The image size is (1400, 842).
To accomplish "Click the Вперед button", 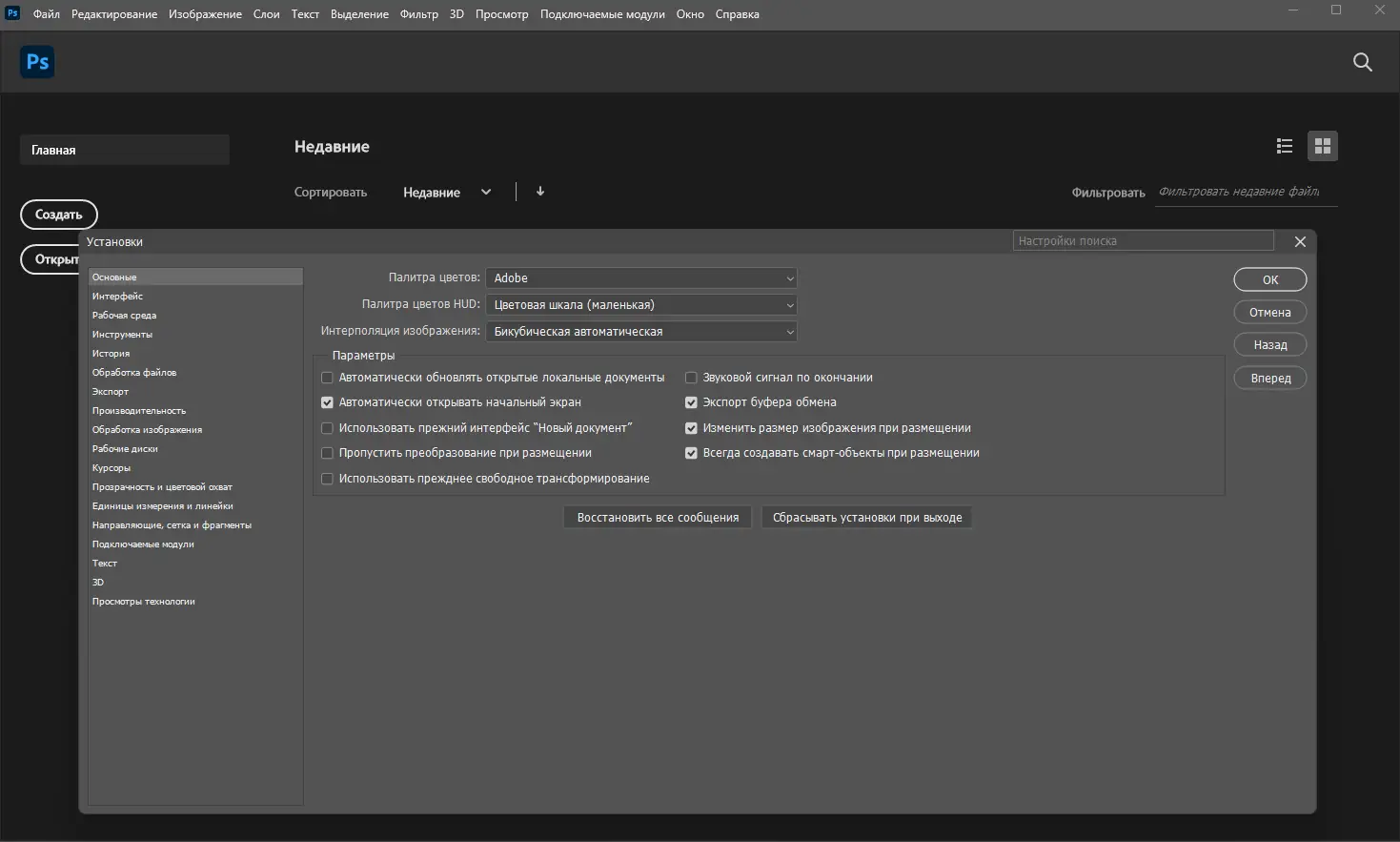I will coord(1270,378).
